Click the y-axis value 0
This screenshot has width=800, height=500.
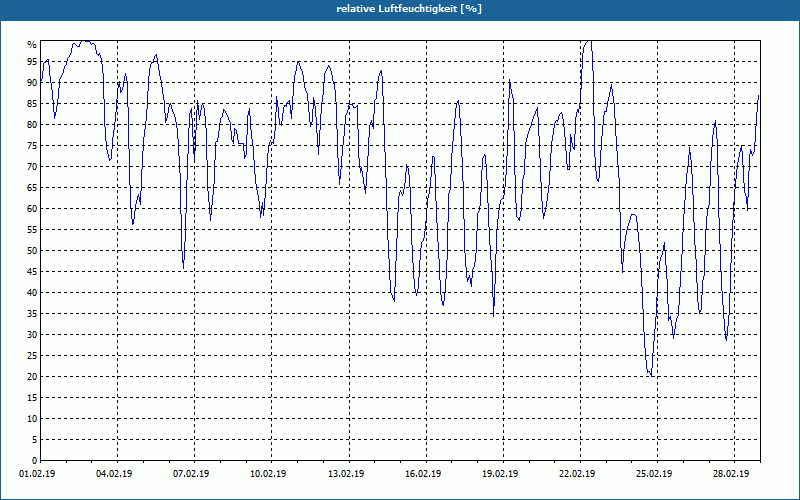tap(35, 461)
